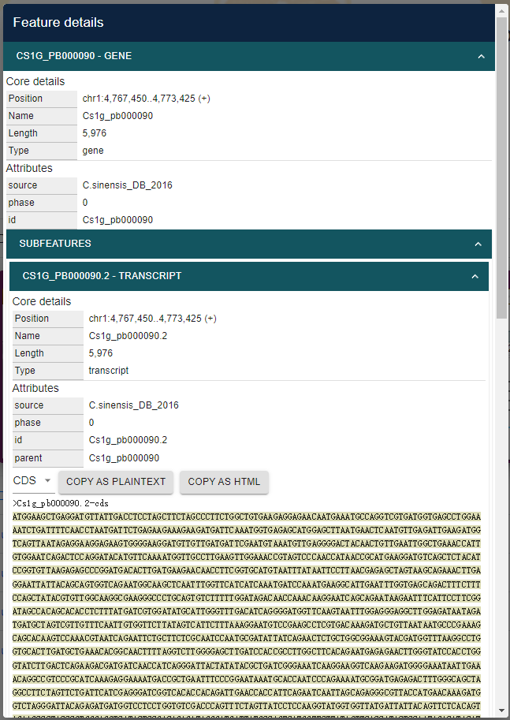510x720 pixels.
Task: Click the 'Feature details' dialog title
Action: coord(58,22)
